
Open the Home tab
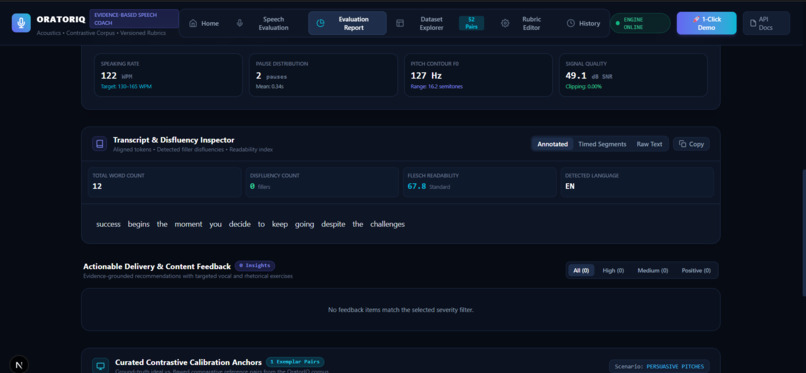(x=204, y=23)
